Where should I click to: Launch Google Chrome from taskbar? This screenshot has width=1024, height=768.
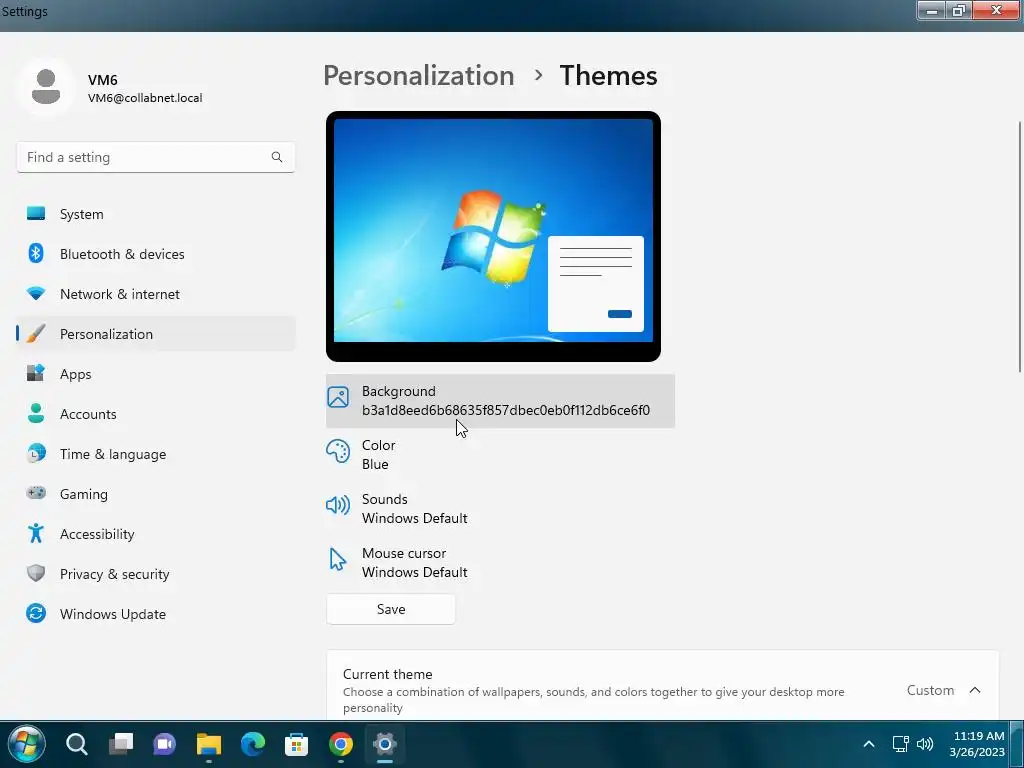[341, 744]
